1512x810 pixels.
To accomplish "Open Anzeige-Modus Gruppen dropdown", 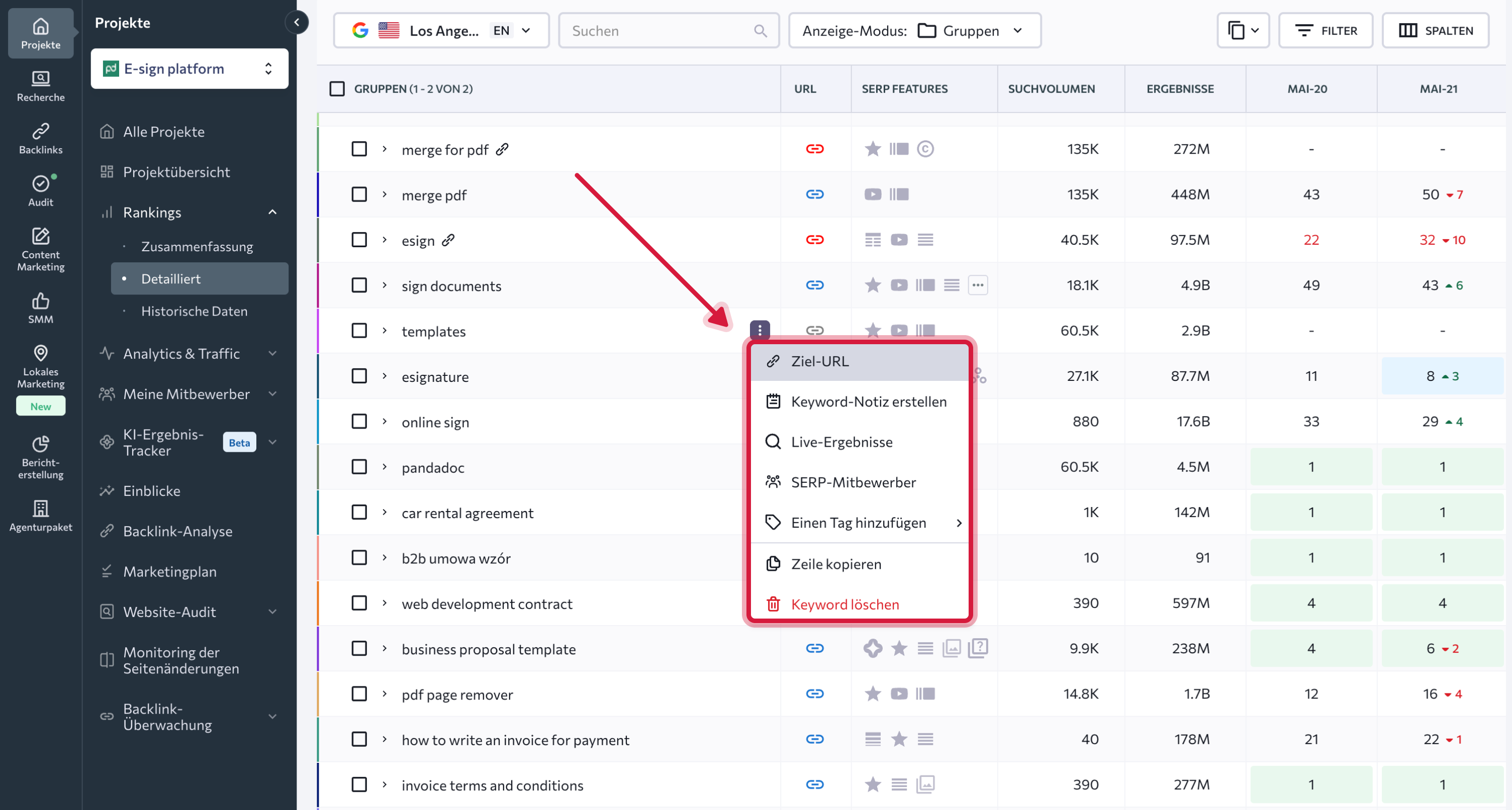I will (914, 31).
